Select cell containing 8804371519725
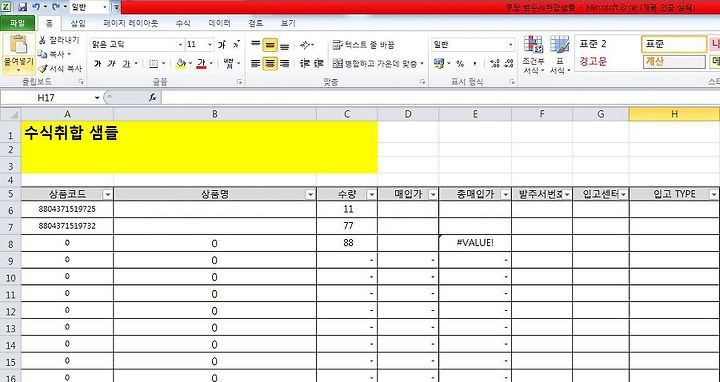Viewport: 720px width, 382px height. coord(67,209)
